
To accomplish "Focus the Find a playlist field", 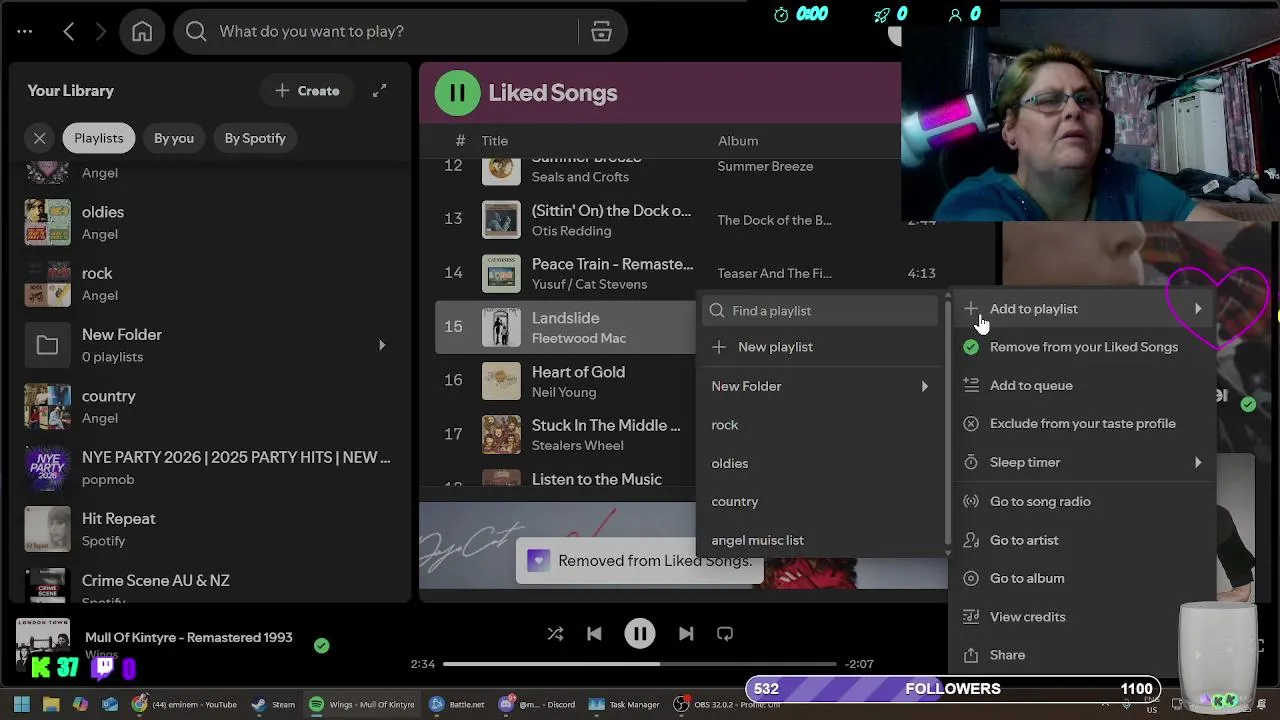I will (820, 311).
